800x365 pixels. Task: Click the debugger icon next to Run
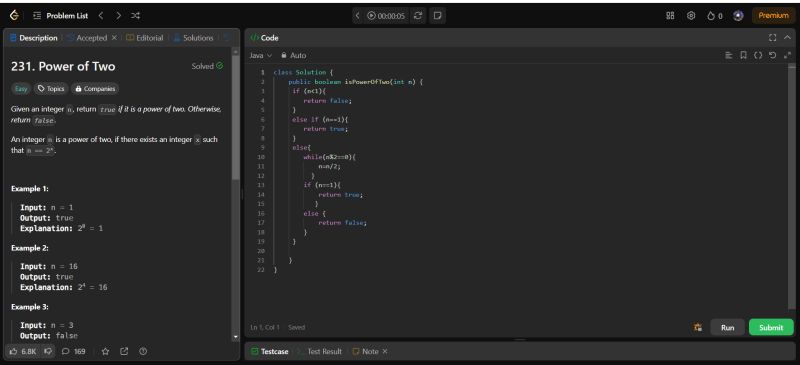point(697,327)
